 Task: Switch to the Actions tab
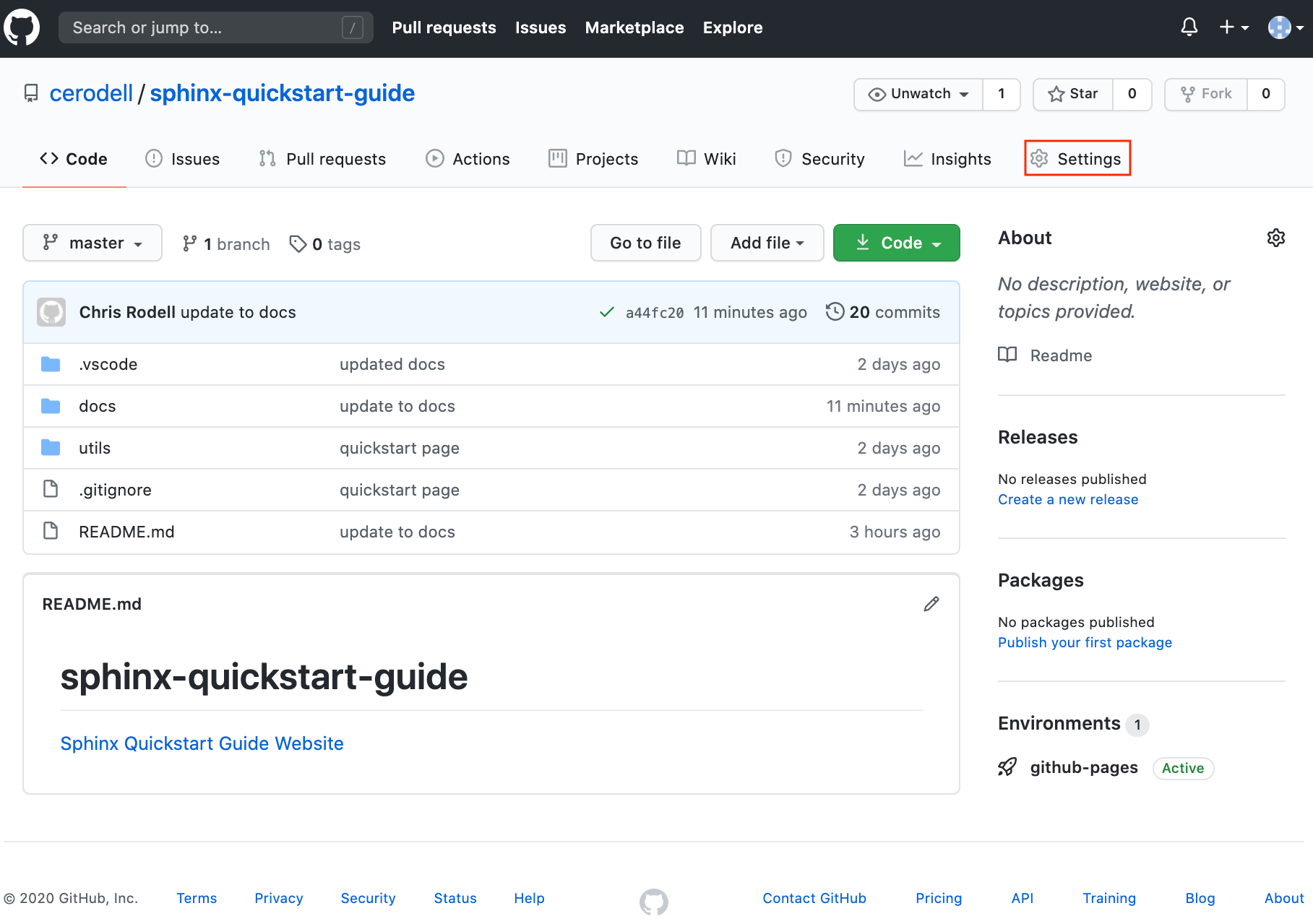[468, 159]
